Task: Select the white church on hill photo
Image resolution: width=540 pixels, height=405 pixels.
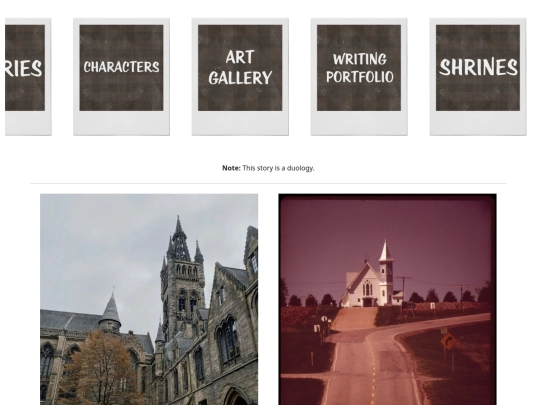Action: pyautogui.click(x=387, y=299)
